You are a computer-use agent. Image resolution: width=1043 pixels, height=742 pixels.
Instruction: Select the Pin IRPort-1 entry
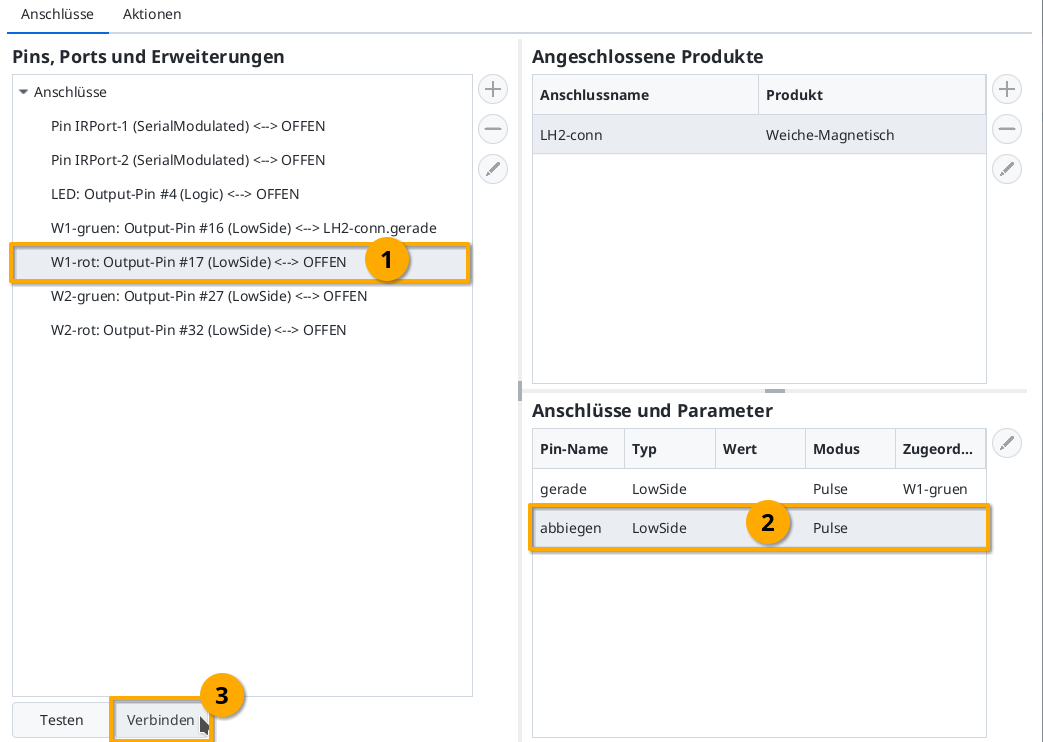[x=186, y=126]
